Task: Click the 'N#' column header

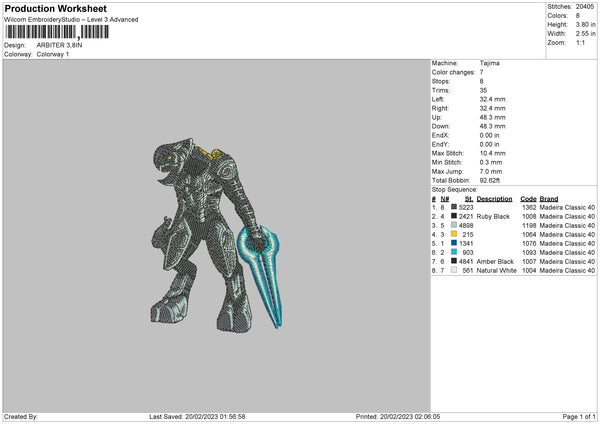Action: point(445,199)
